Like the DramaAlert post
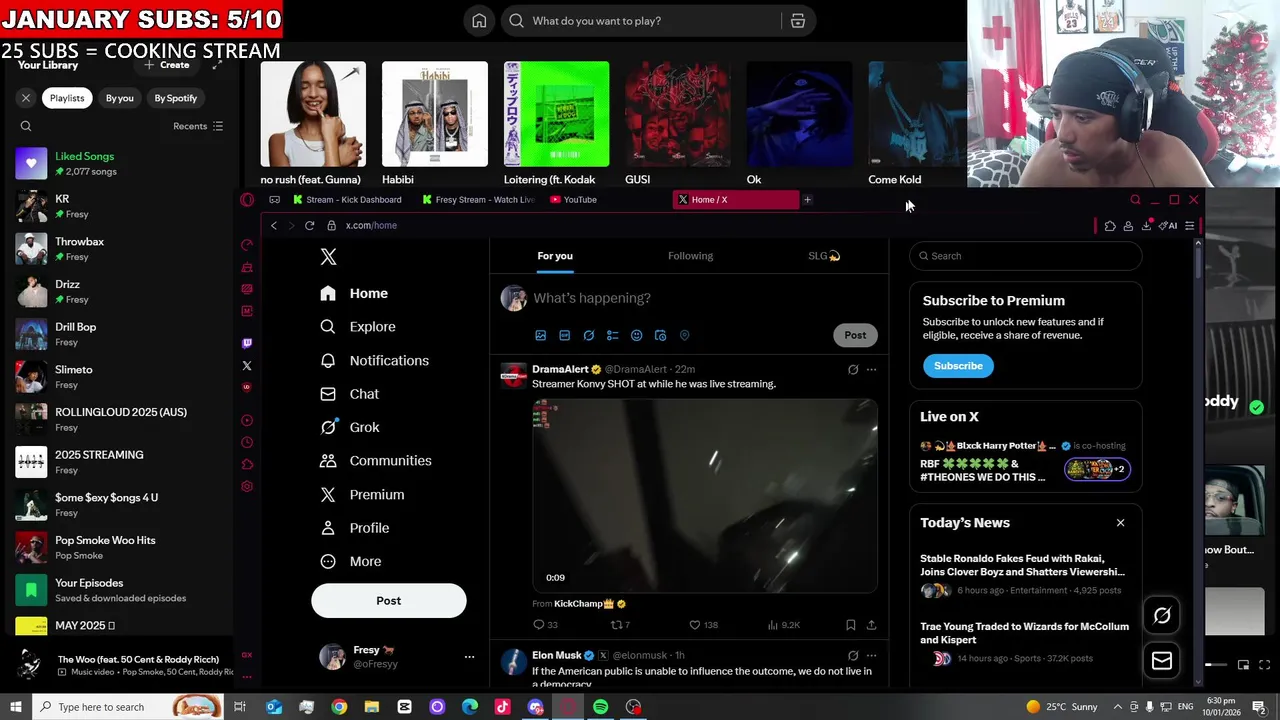The width and height of the screenshot is (1280, 720). [703, 625]
